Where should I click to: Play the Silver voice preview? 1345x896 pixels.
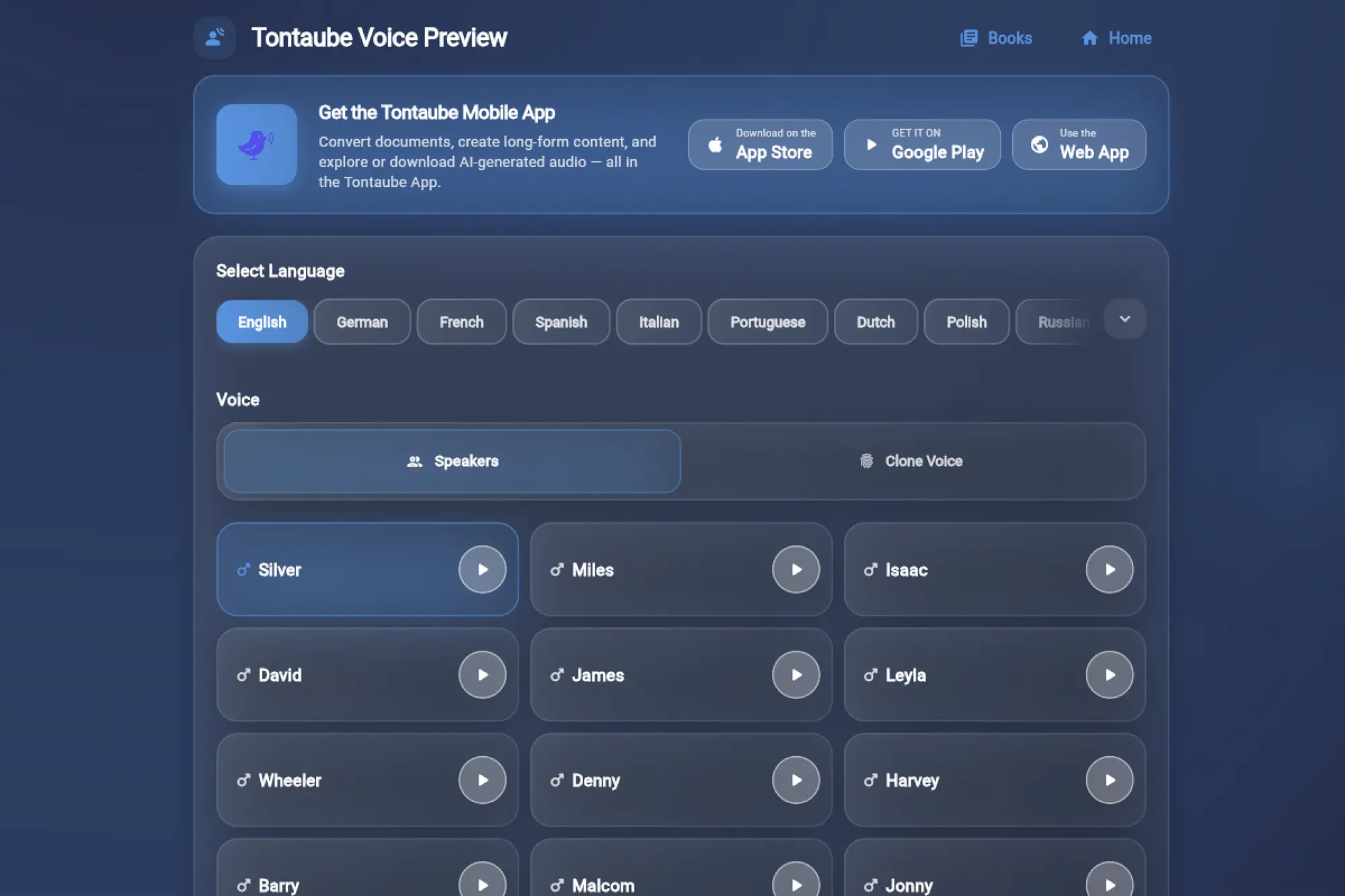(482, 569)
